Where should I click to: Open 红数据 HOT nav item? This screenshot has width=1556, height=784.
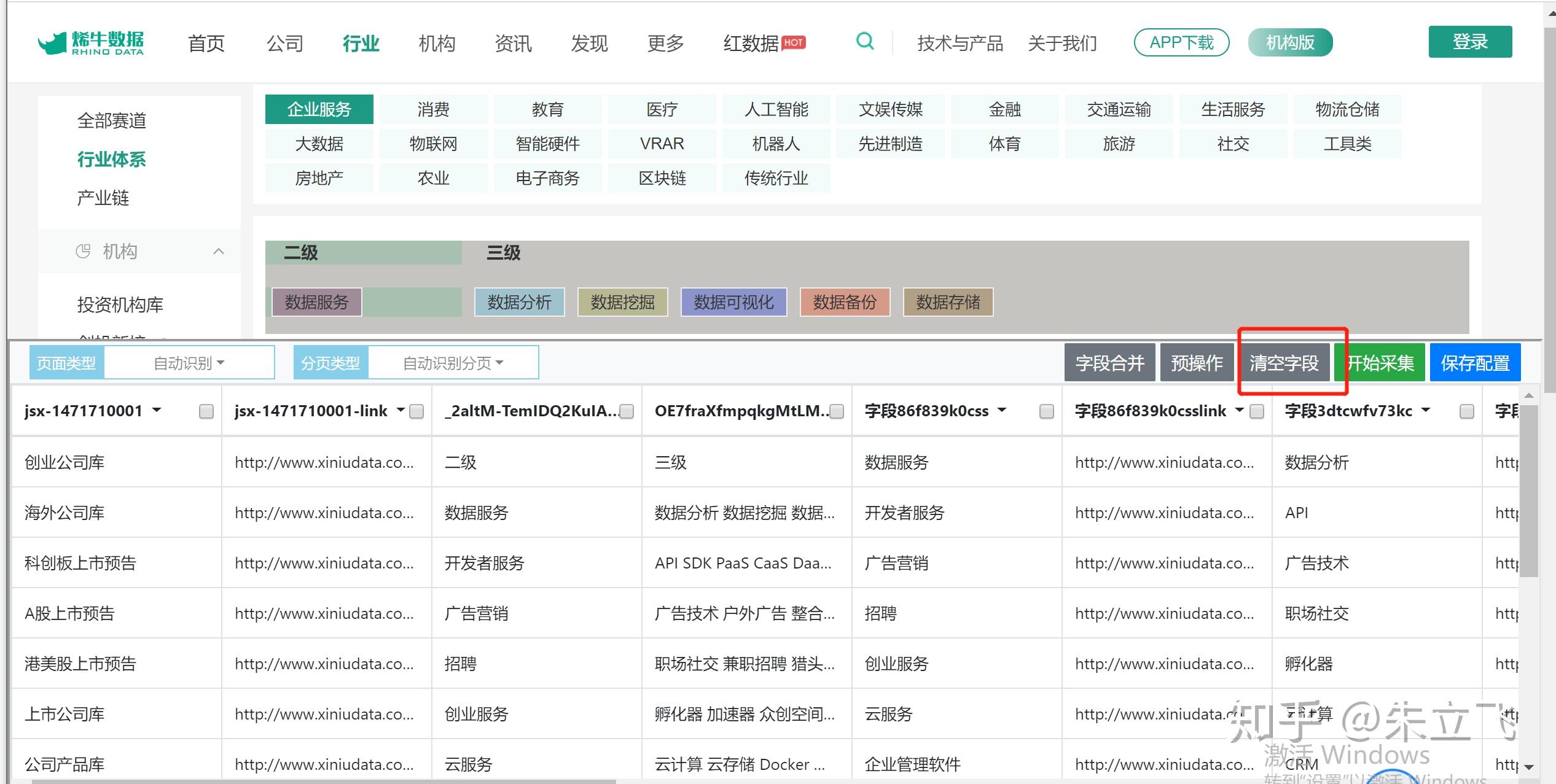coord(764,43)
